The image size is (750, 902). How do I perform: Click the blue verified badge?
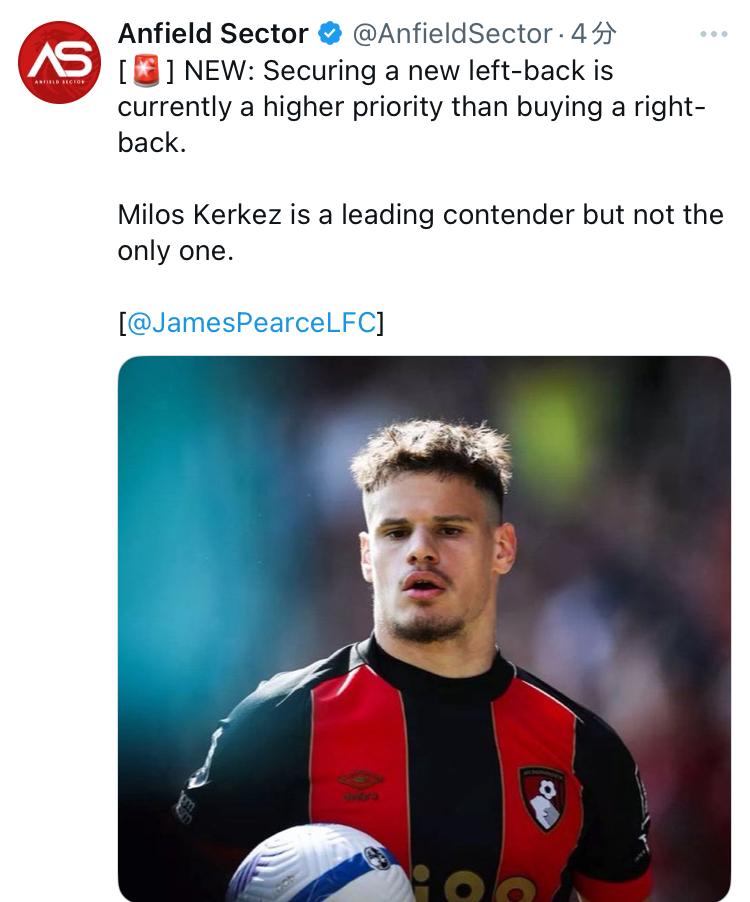[330, 34]
